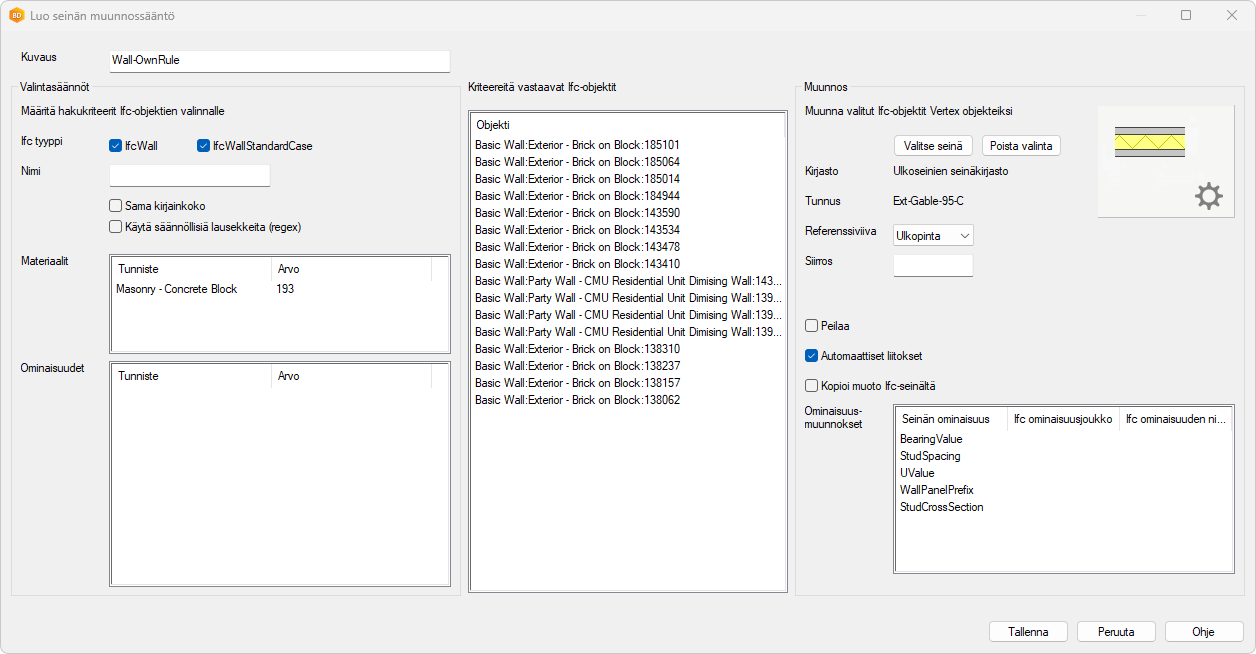Viewport: 1256px width, 654px height.
Task: Click Arvo column header in Ominaisuudet table
Action: coord(351,376)
